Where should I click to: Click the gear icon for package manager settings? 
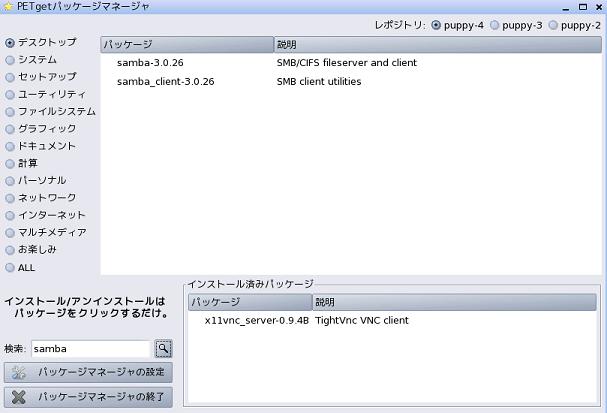point(19,372)
